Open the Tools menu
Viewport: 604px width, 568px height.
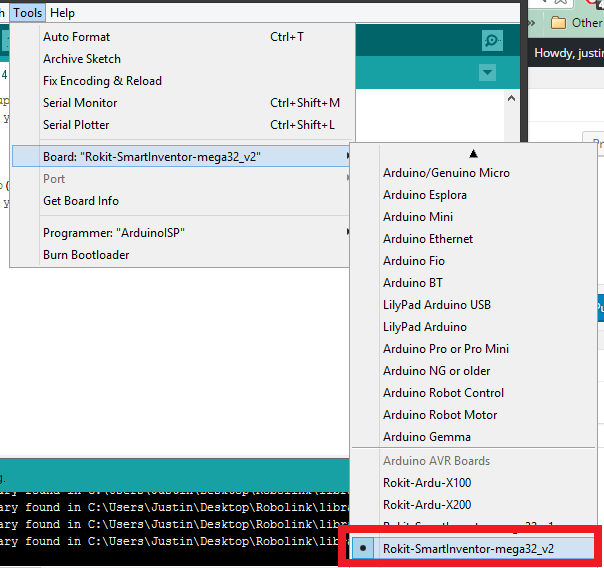28,13
